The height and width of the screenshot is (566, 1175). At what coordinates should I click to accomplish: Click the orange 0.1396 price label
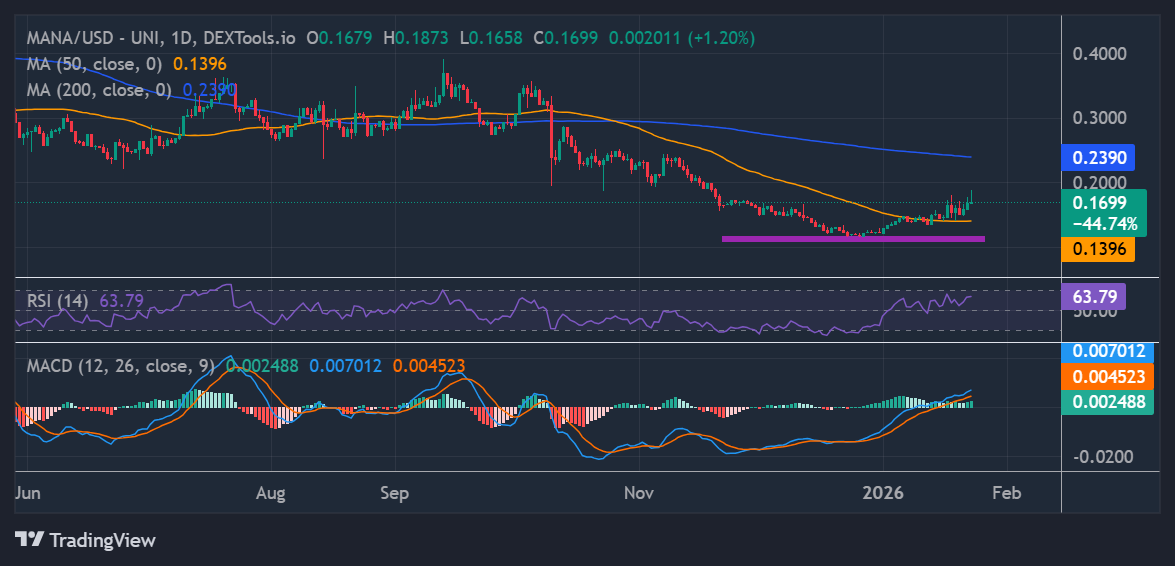(x=1099, y=248)
